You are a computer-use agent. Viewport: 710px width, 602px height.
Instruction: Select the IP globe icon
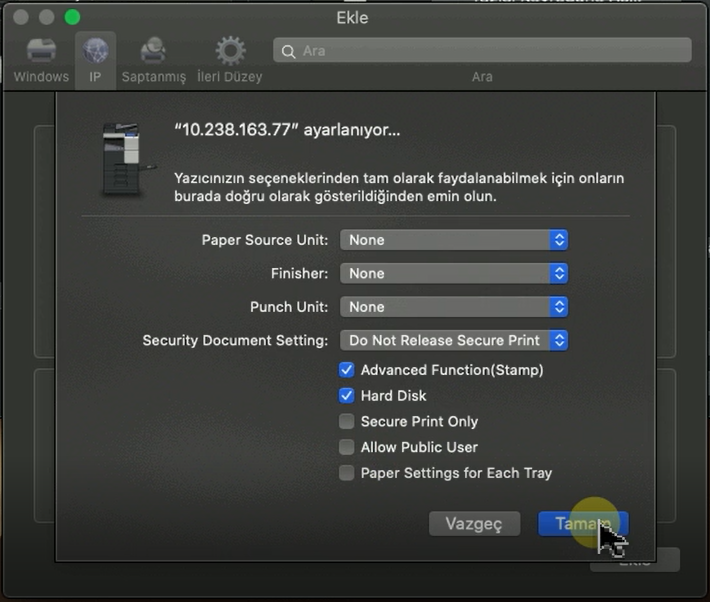[95, 50]
